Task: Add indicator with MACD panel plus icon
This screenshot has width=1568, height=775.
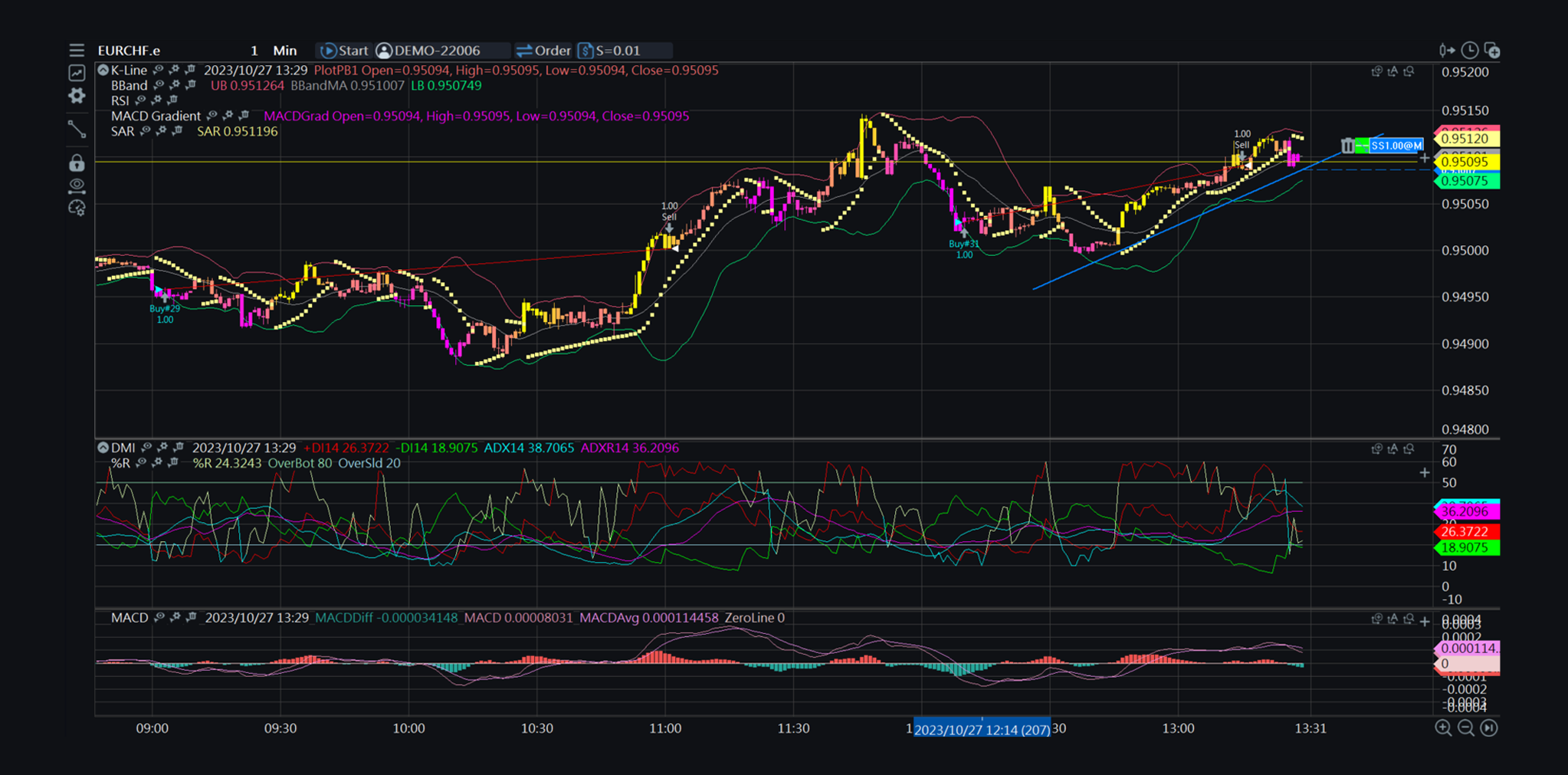Action: coord(1425,621)
